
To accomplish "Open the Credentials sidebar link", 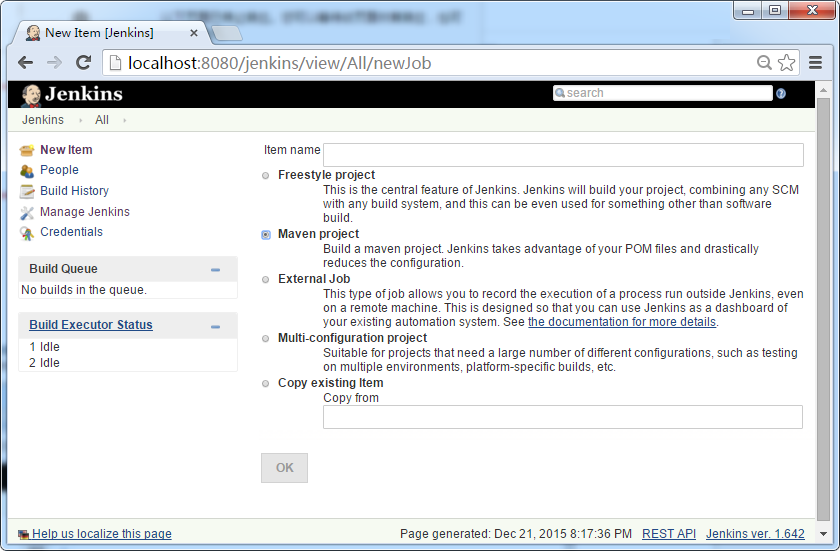I will coord(71,232).
